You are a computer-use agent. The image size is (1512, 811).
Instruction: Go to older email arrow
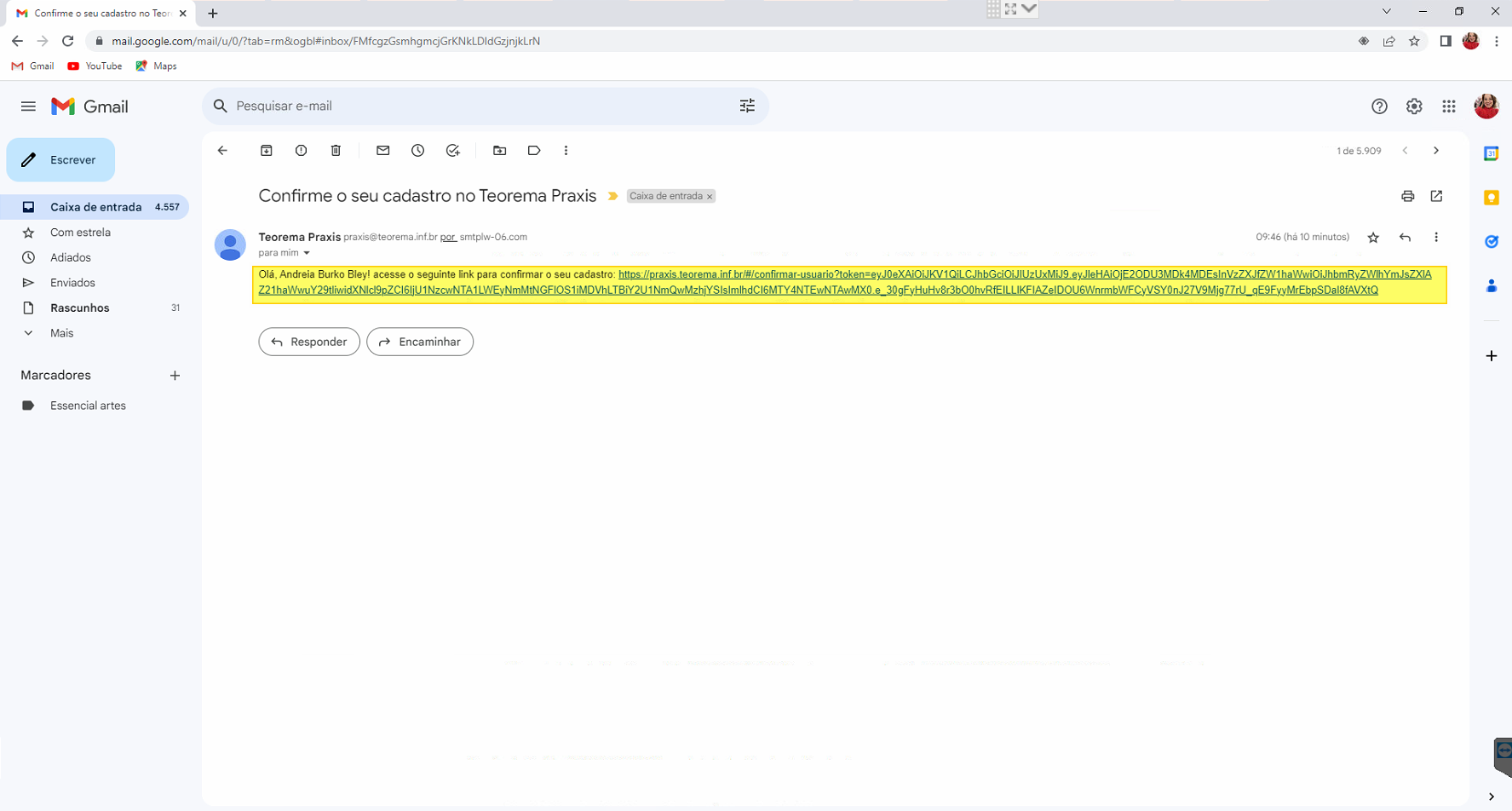pos(1436,151)
